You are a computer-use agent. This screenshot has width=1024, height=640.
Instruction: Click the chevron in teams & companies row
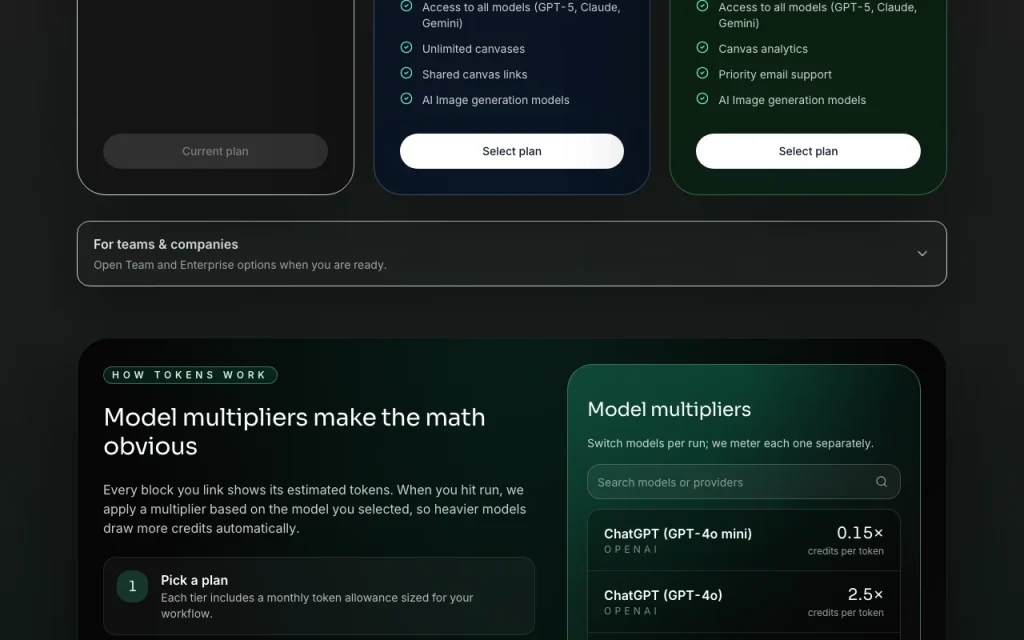(x=922, y=253)
